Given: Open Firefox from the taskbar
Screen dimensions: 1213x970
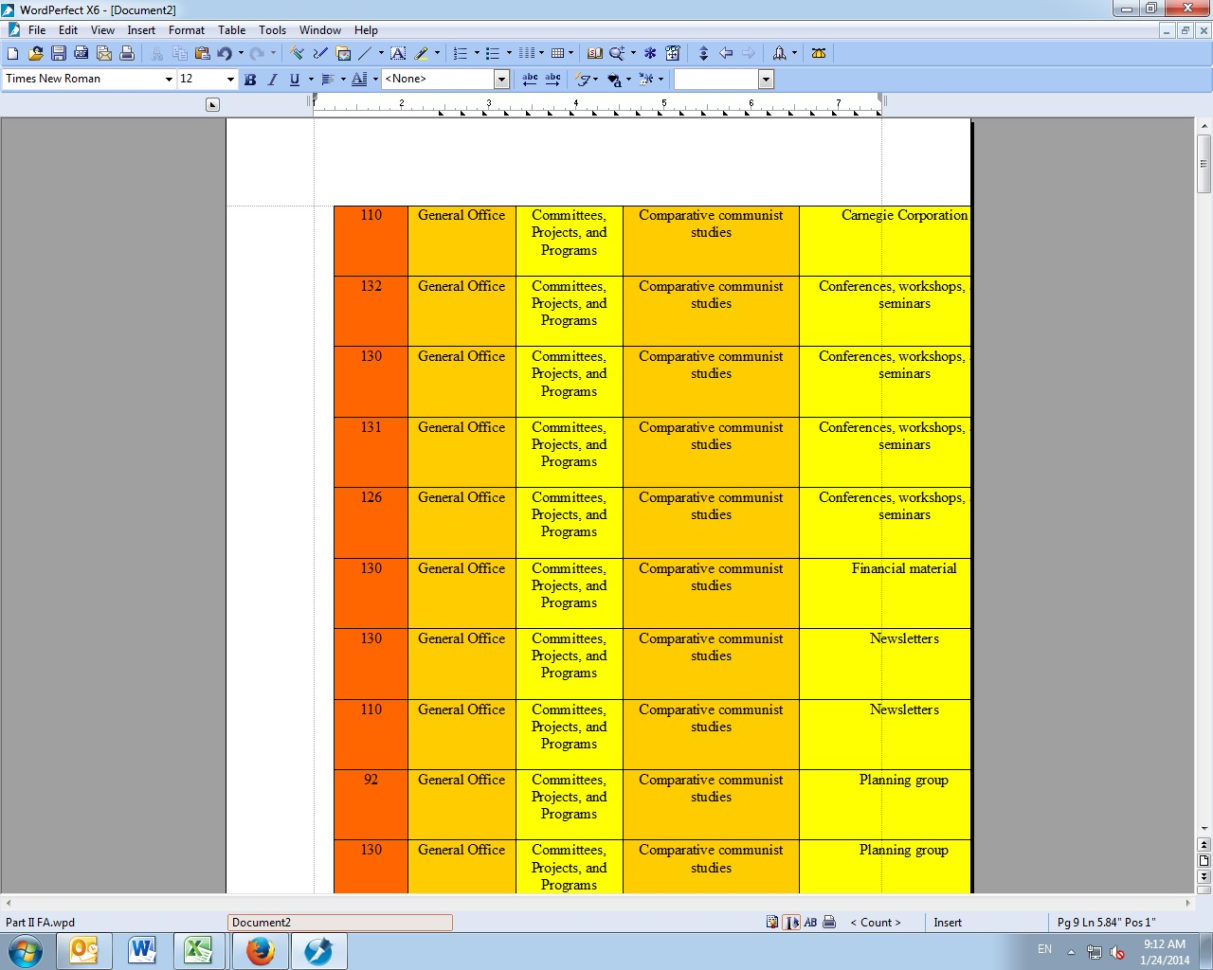Looking at the screenshot, I should tap(260, 951).
